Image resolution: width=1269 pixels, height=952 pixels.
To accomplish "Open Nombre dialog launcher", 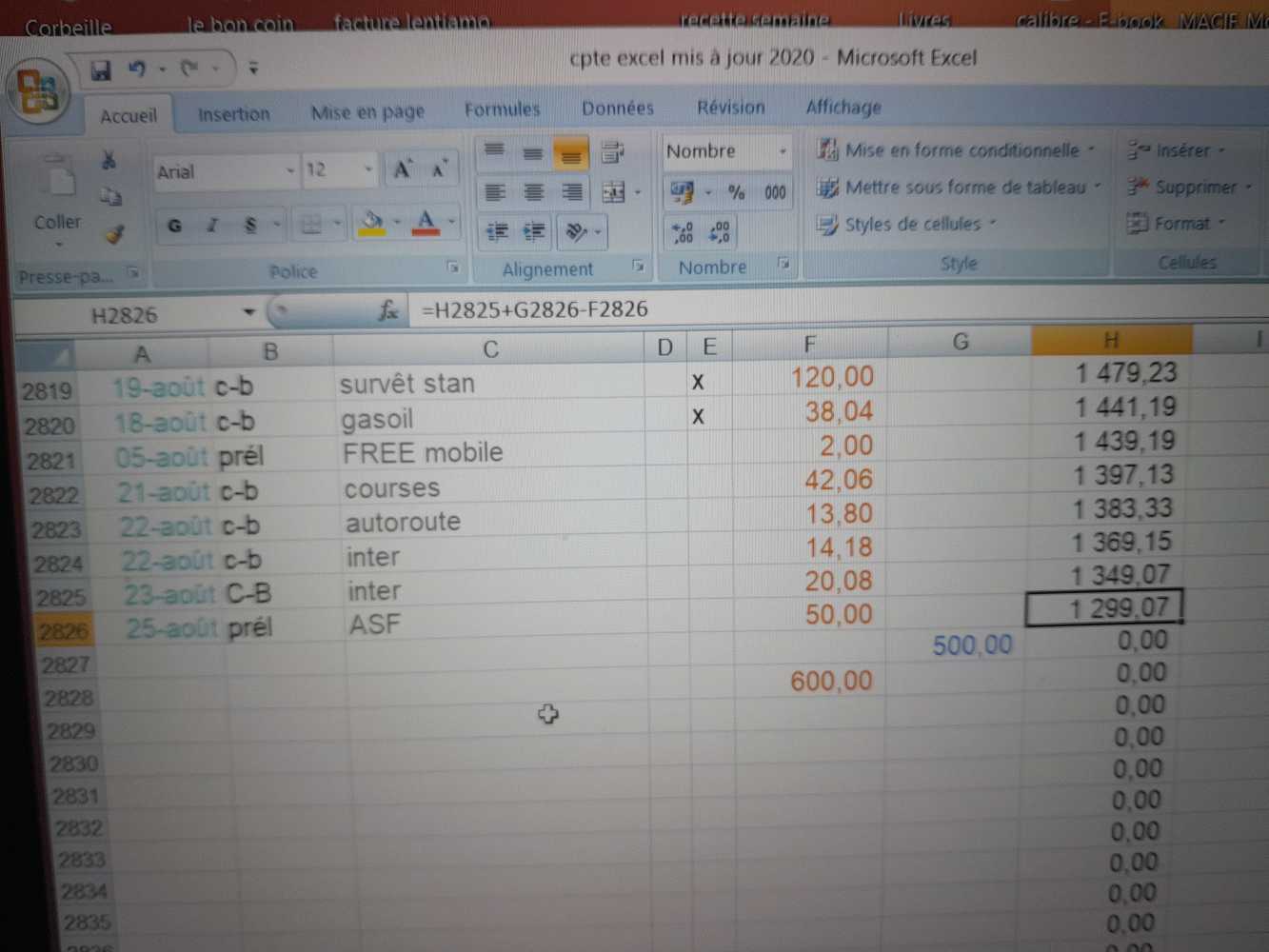I will [783, 263].
